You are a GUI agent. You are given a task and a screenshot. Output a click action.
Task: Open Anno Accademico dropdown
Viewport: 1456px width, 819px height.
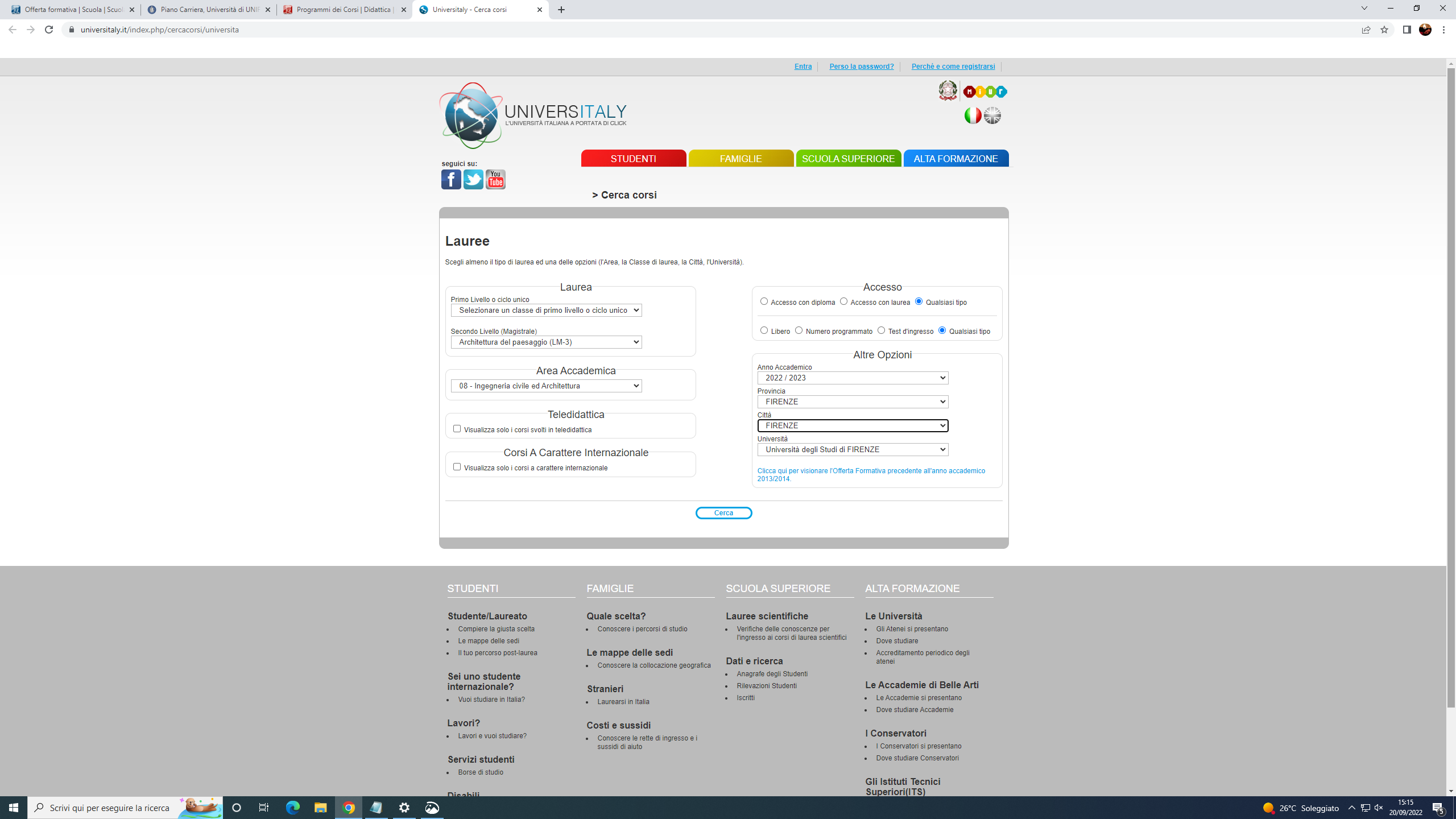pyautogui.click(x=853, y=378)
